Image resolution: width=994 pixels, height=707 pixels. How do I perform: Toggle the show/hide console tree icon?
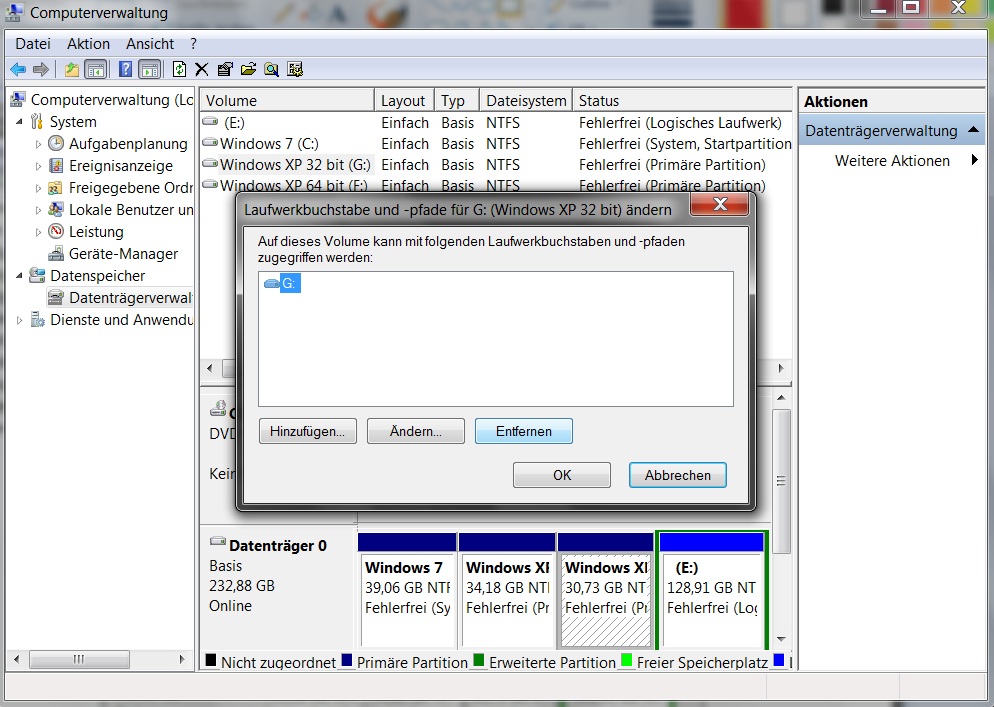[96, 69]
